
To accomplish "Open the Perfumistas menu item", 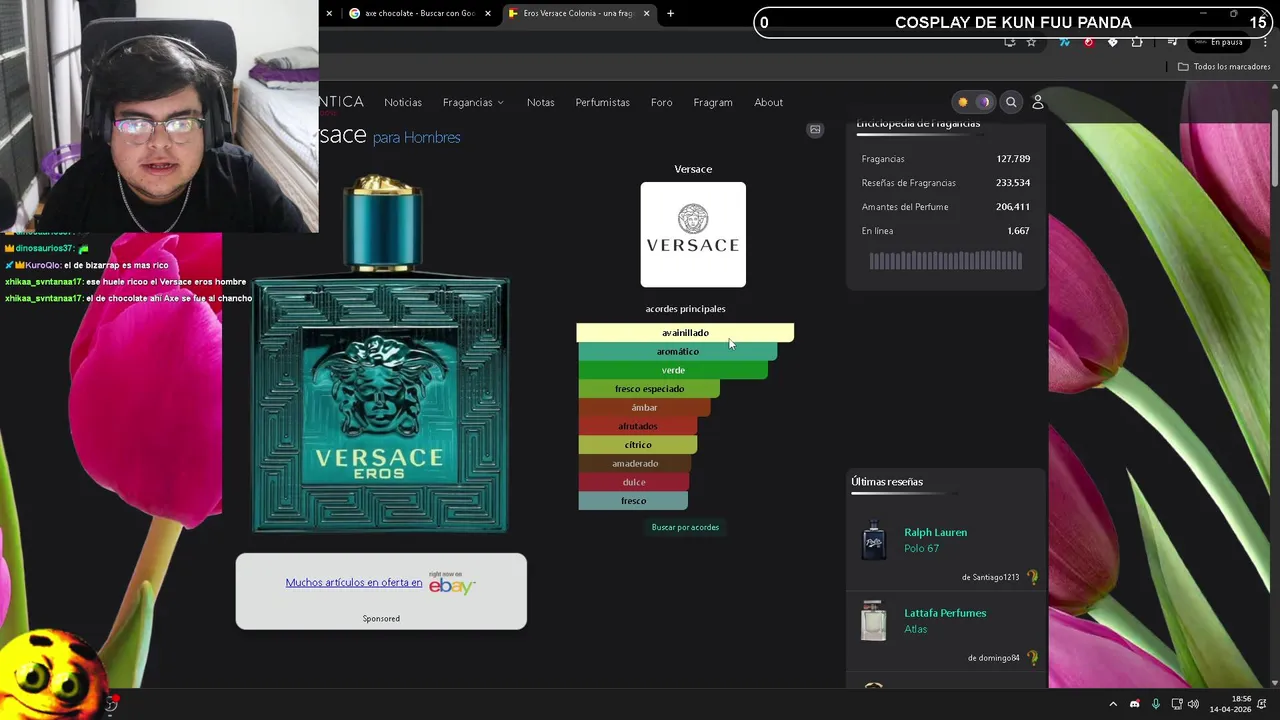I will pos(602,102).
